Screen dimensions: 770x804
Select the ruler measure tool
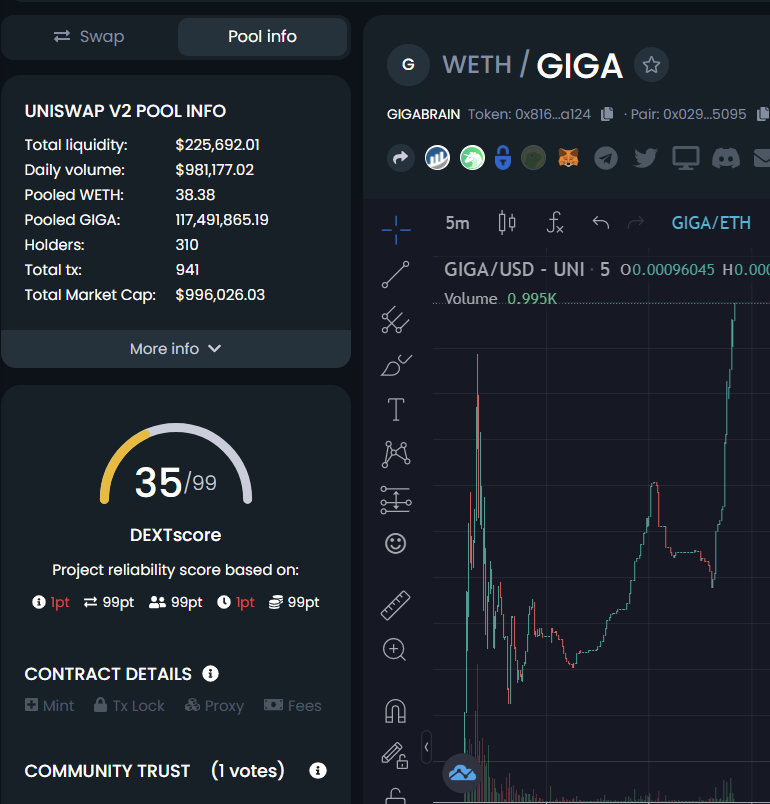pos(396,605)
